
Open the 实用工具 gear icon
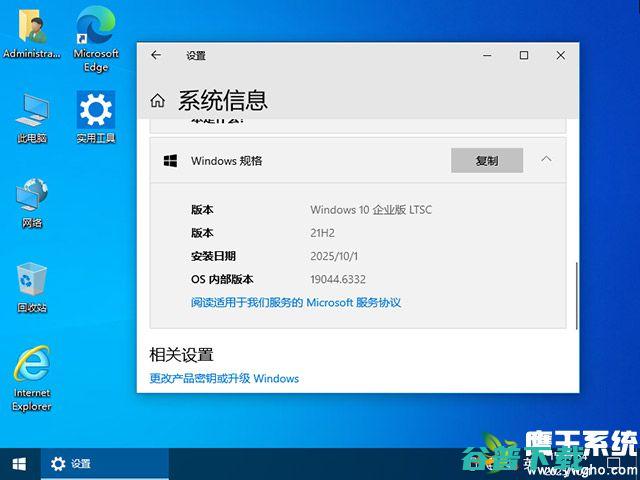[96, 118]
